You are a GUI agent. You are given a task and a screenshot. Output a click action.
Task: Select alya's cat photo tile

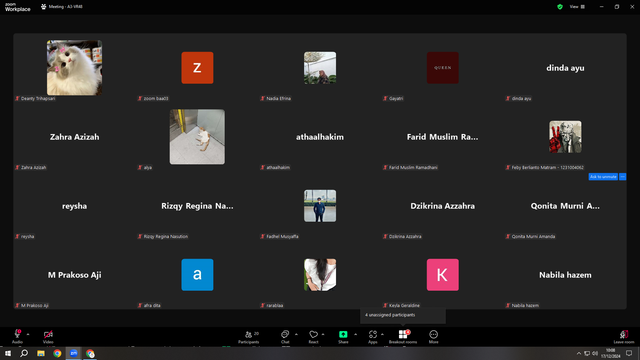tap(197, 137)
